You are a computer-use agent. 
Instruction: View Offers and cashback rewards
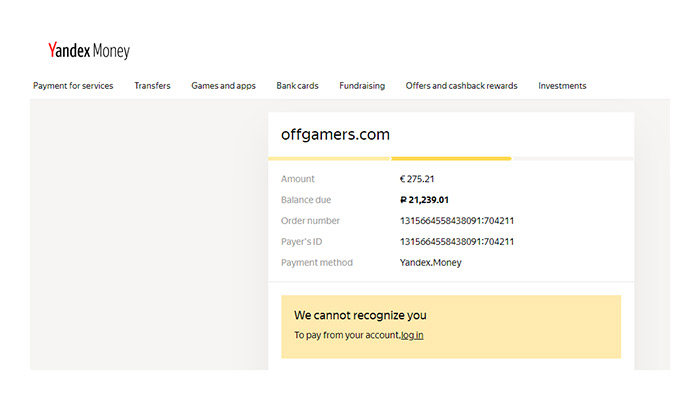click(x=462, y=86)
